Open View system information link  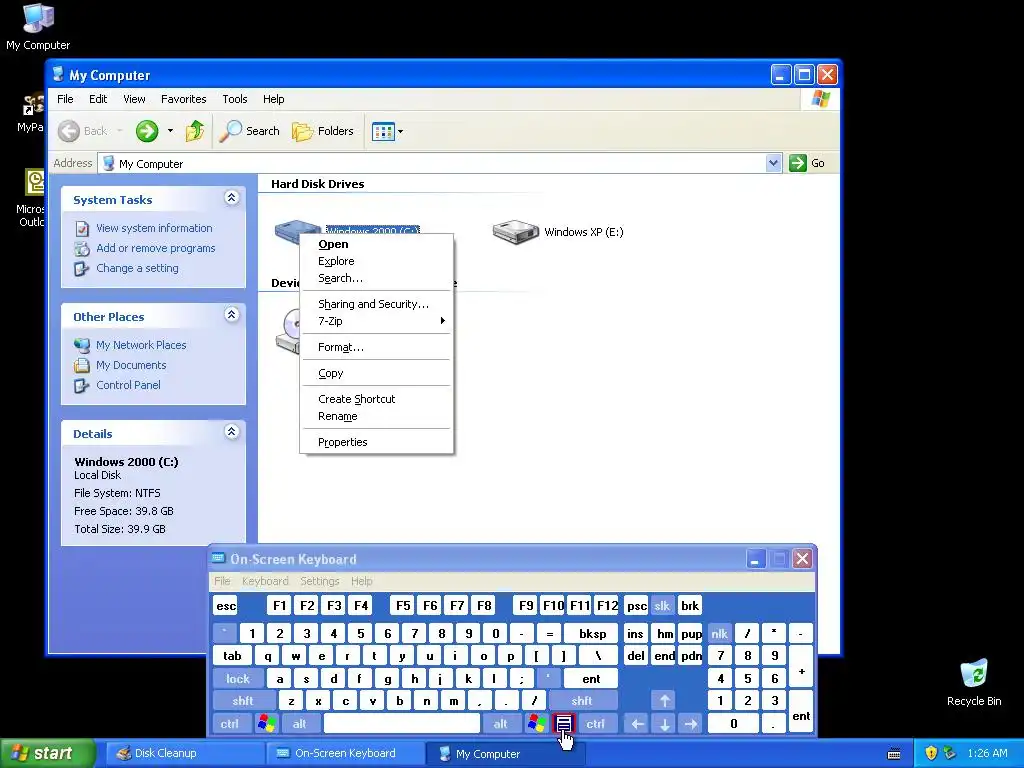pyautogui.click(x=154, y=228)
